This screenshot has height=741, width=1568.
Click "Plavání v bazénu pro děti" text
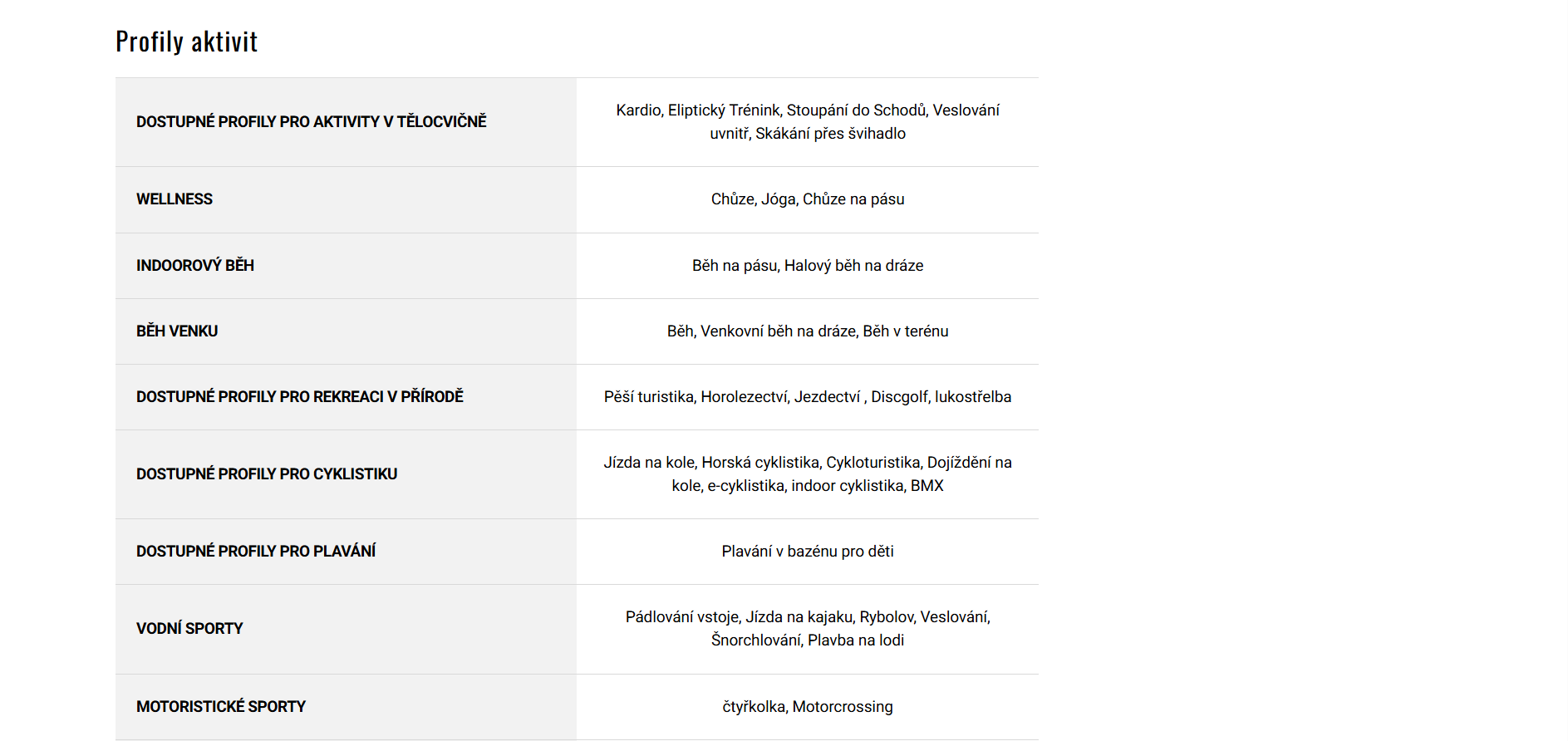click(807, 552)
